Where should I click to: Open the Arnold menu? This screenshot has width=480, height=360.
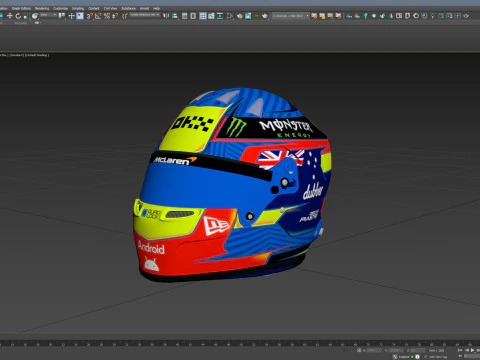click(x=144, y=8)
